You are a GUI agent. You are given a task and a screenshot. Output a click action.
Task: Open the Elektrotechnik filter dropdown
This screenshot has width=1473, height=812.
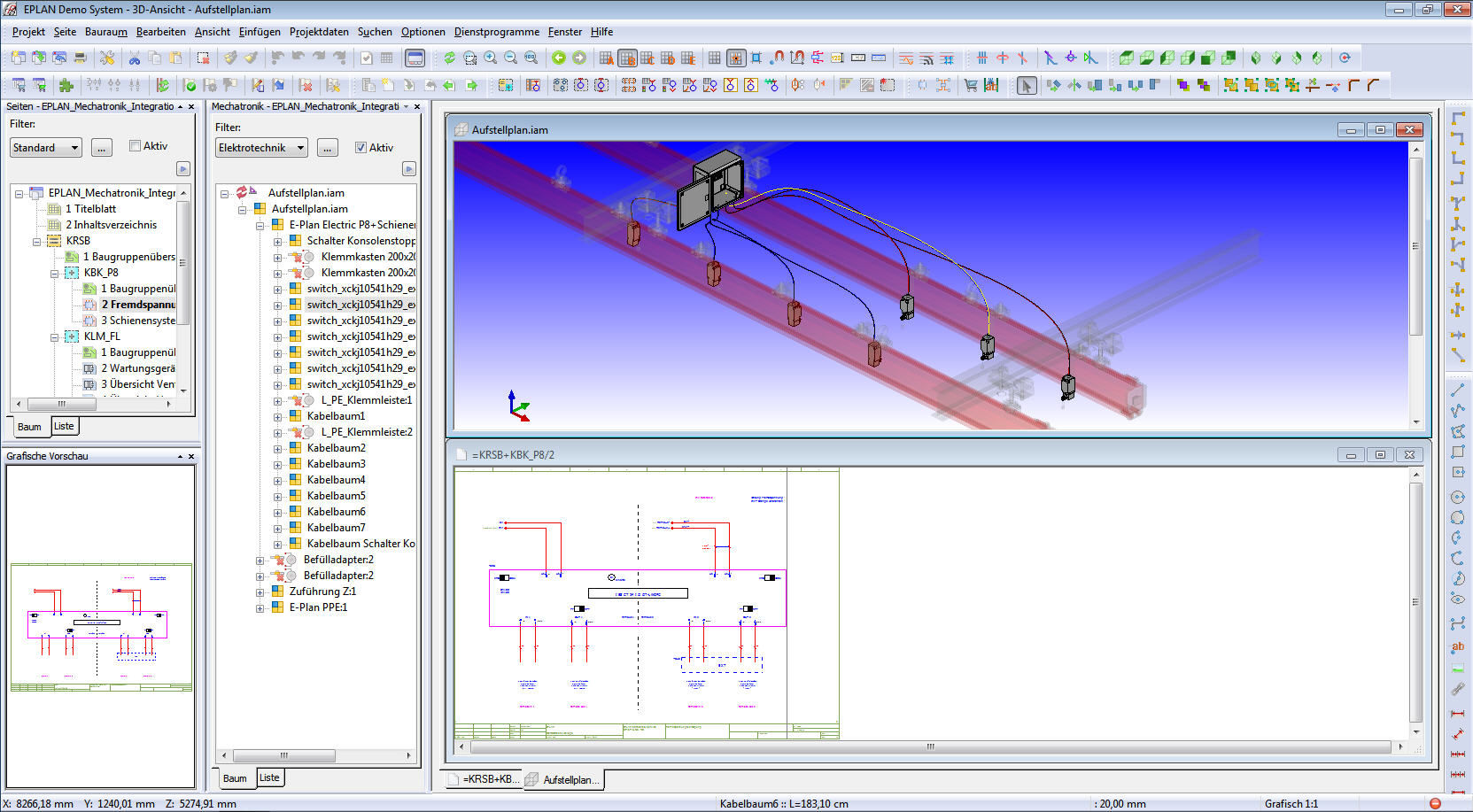tap(261, 148)
